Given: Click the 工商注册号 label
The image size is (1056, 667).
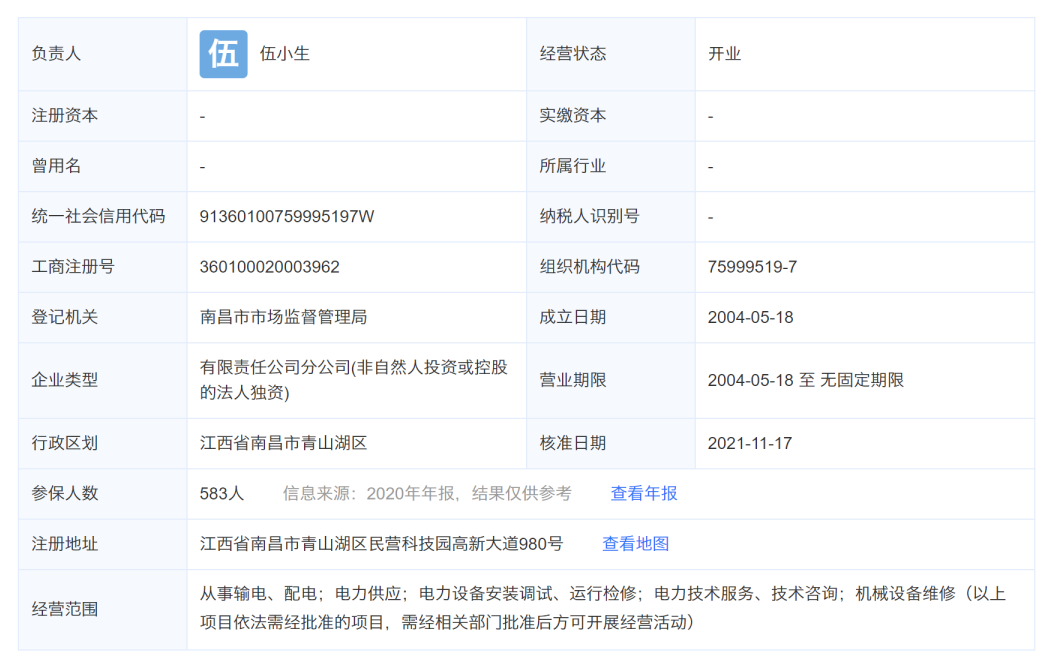Looking at the screenshot, I should [73, 267].
